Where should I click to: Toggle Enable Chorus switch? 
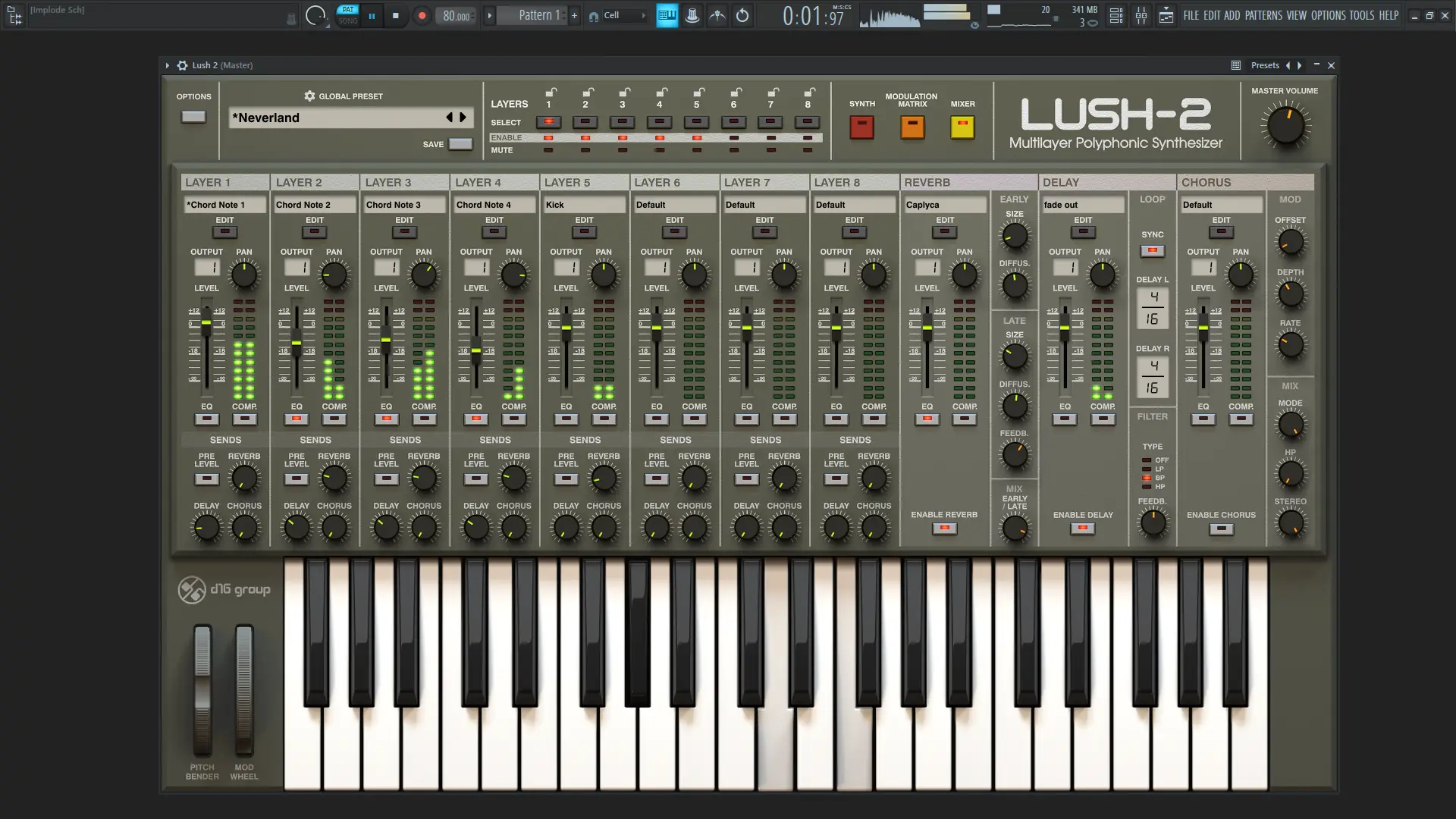[1221, 529]
